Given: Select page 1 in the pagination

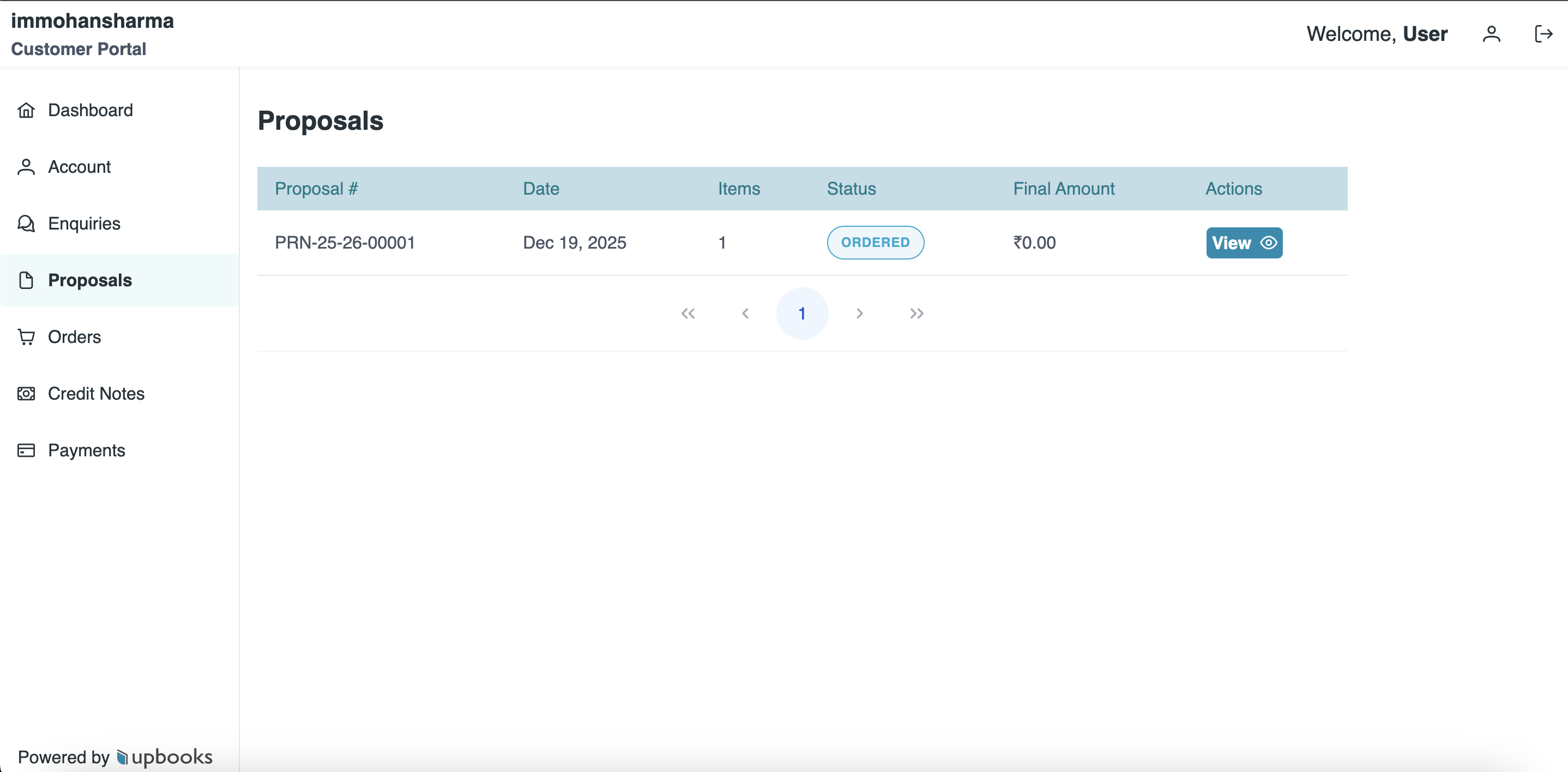Looking at the screenshot, I should (802, 313).
